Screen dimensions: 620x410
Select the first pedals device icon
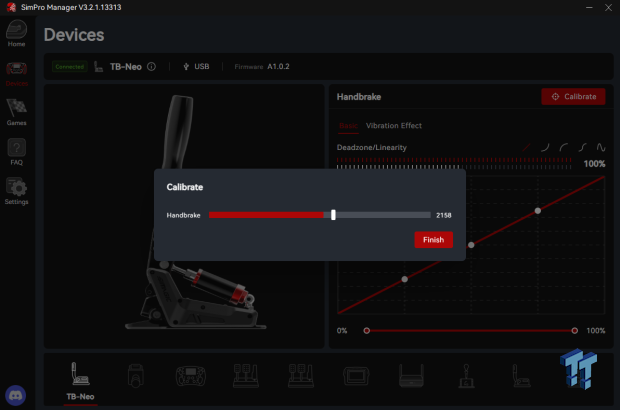246,376
